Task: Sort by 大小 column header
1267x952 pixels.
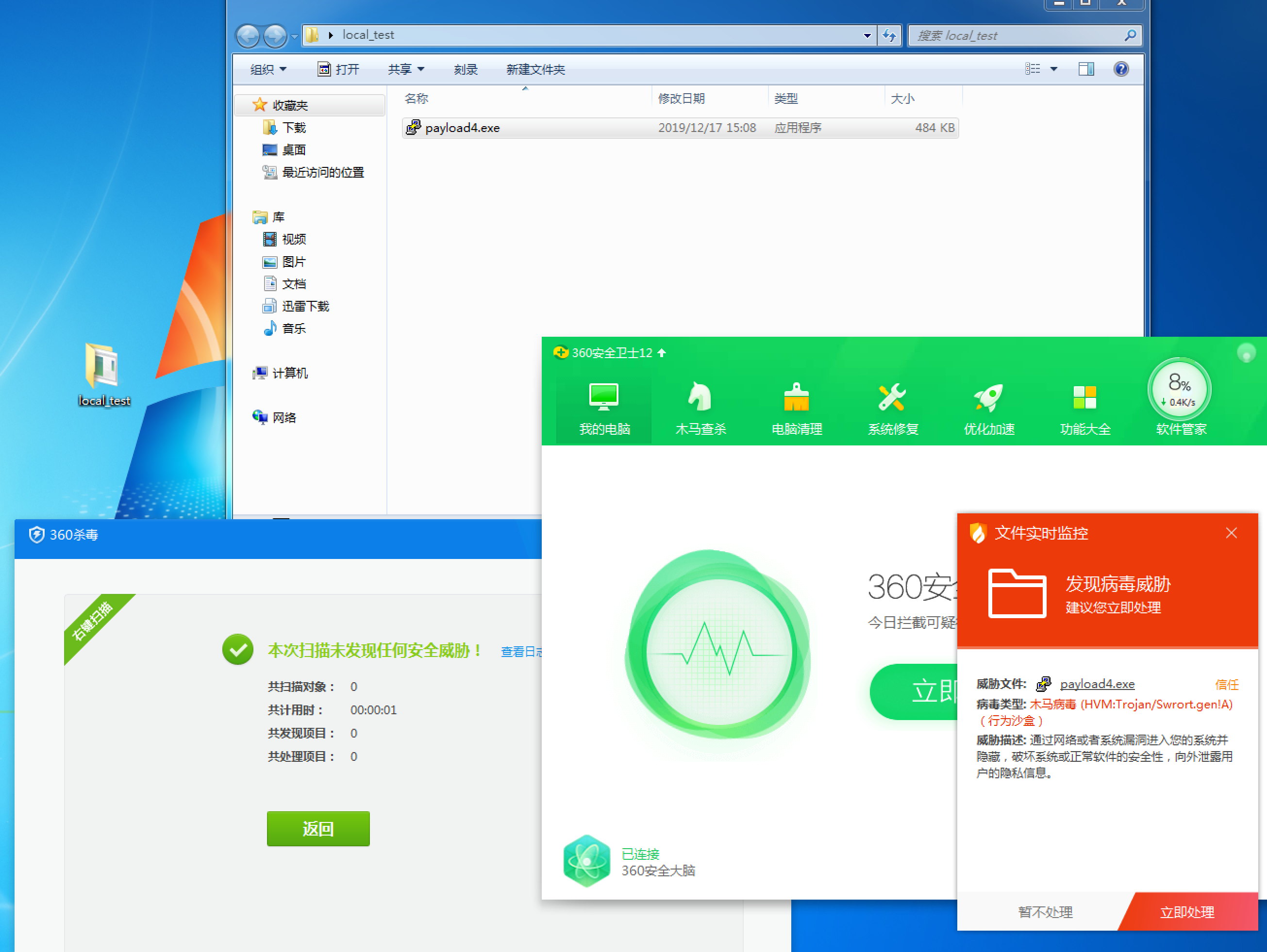Action: pos(923,98)
